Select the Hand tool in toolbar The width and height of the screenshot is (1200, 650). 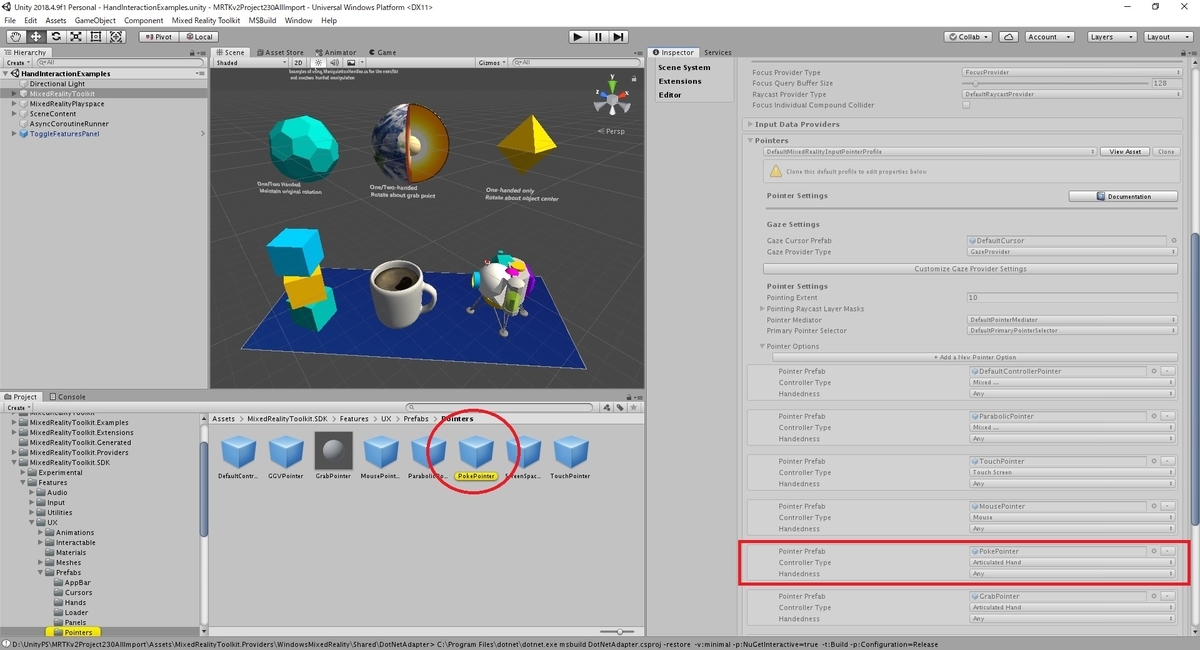tap(15, 36)
